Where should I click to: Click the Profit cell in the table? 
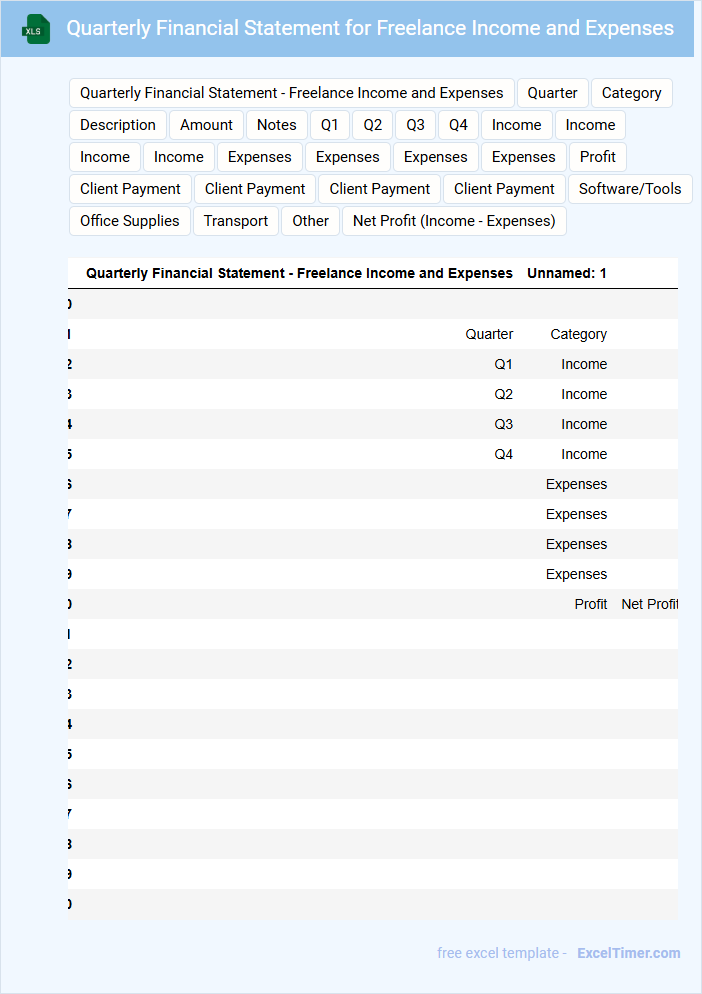(590, 604)
